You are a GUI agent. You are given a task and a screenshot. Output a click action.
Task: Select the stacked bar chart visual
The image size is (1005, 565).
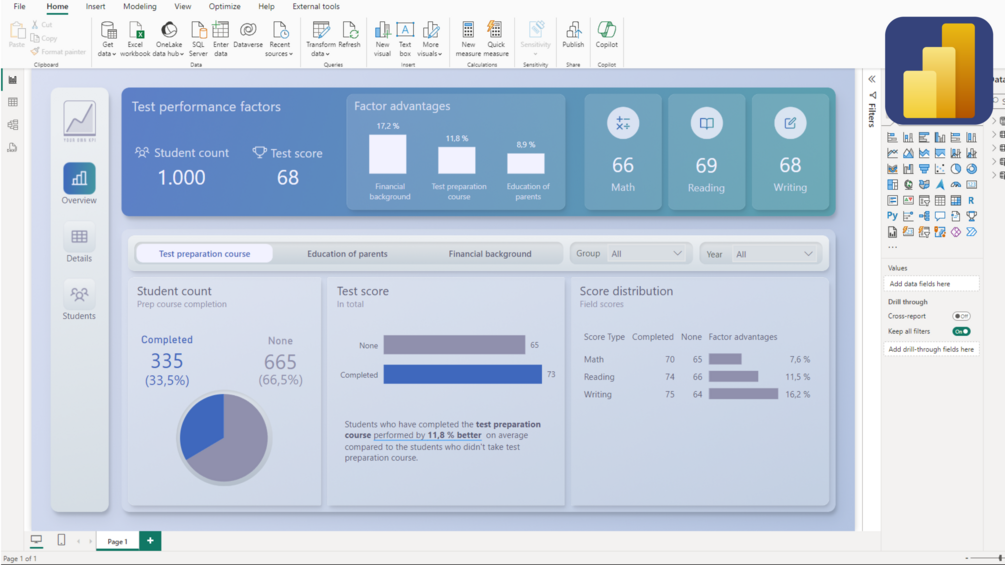click(892, 137)
